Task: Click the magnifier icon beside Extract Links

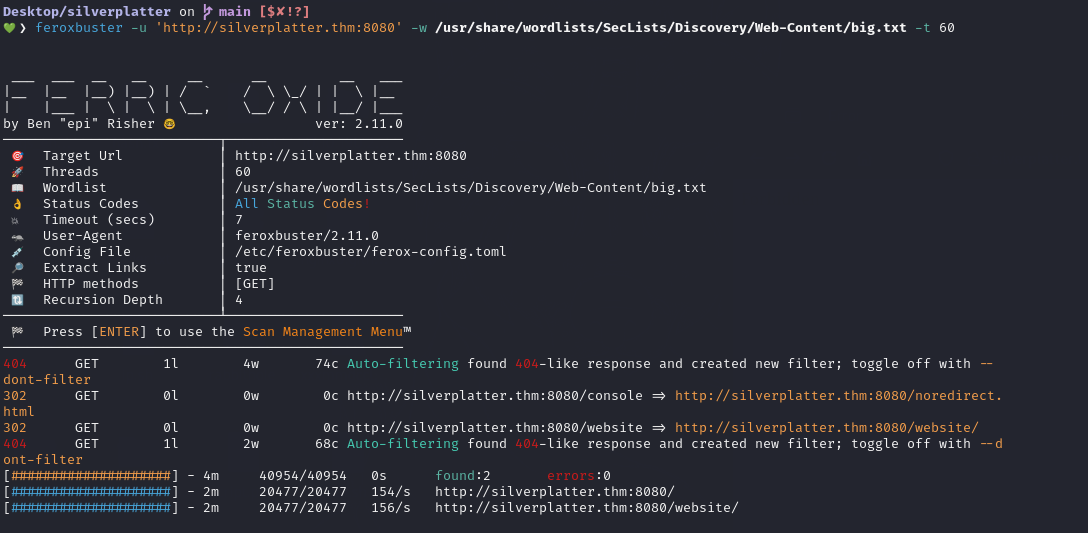Action: click(17, 268)
